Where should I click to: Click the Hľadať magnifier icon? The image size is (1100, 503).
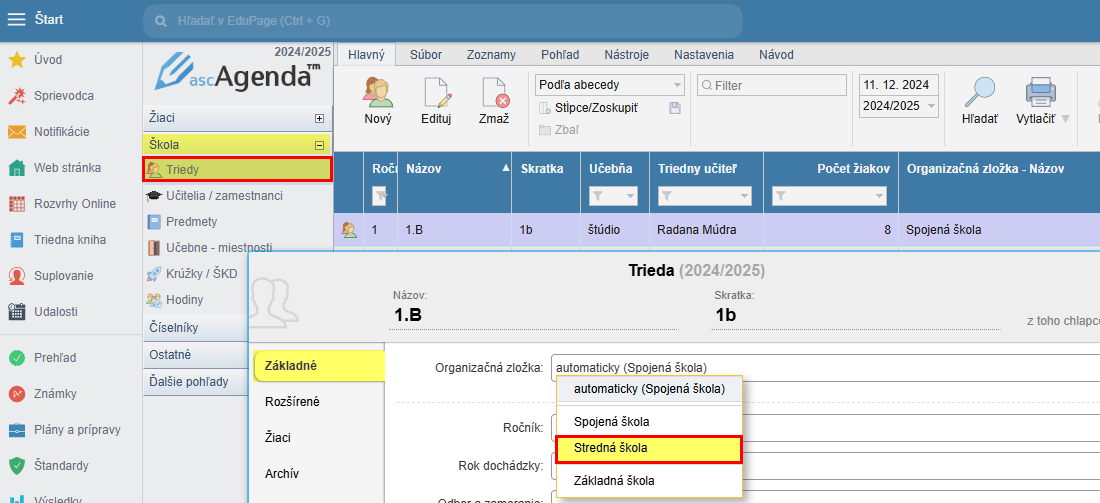pos(979,93)
